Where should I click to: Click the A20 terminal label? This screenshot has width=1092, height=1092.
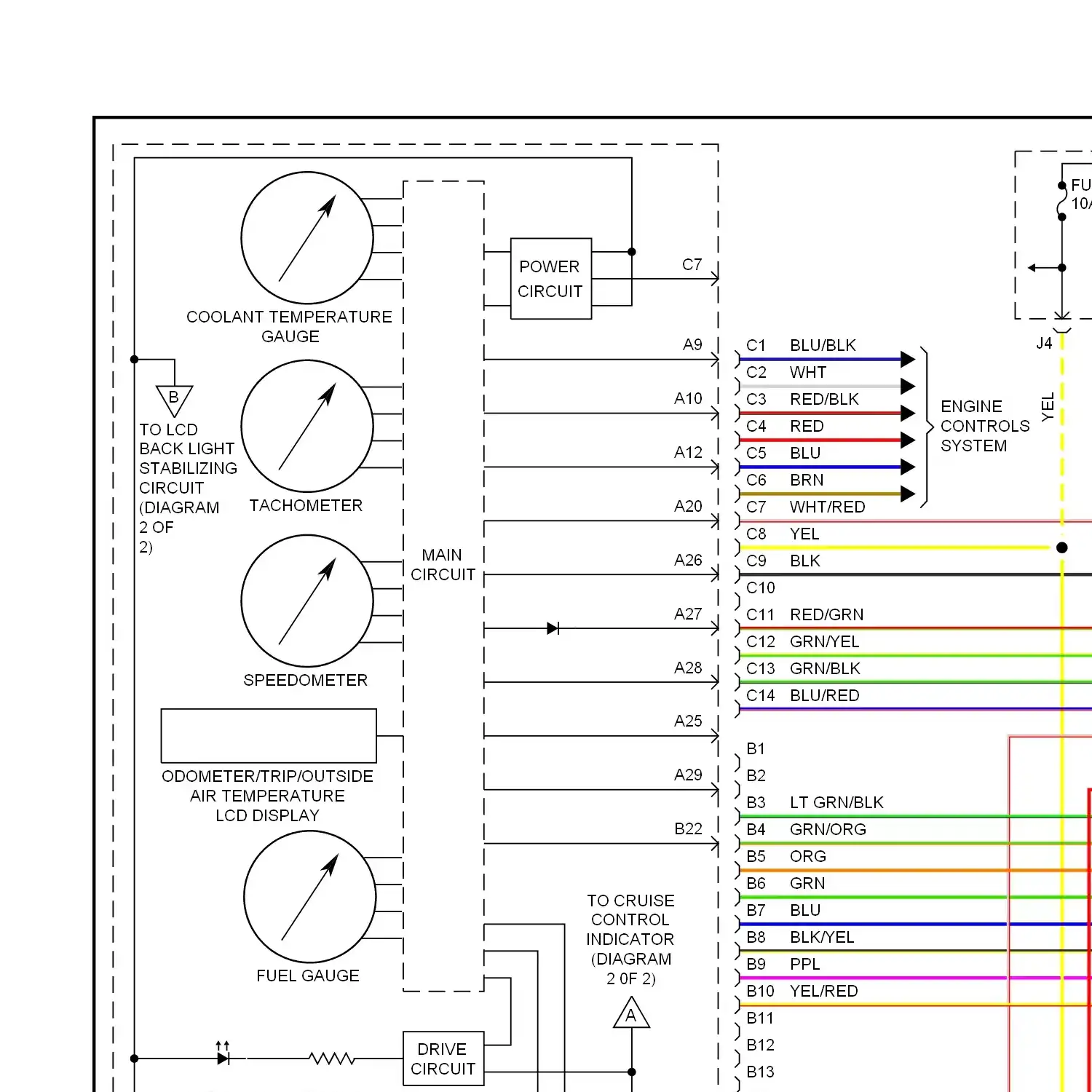click(688, 506)
